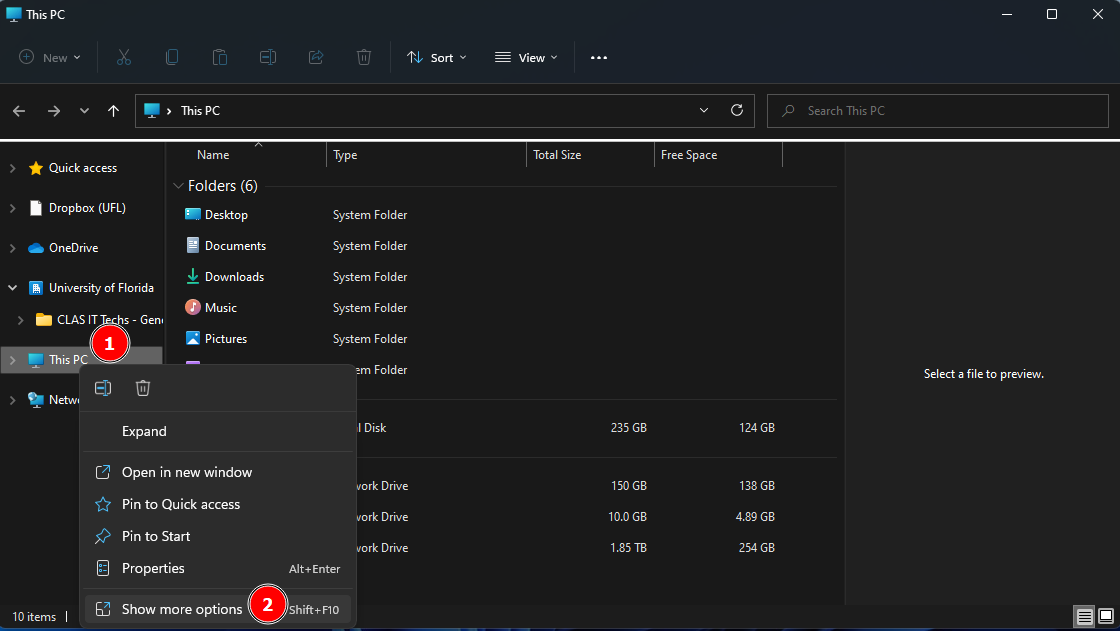
Task: Select the 1.85 TB network drive row
Action: [x=597, y=547]
